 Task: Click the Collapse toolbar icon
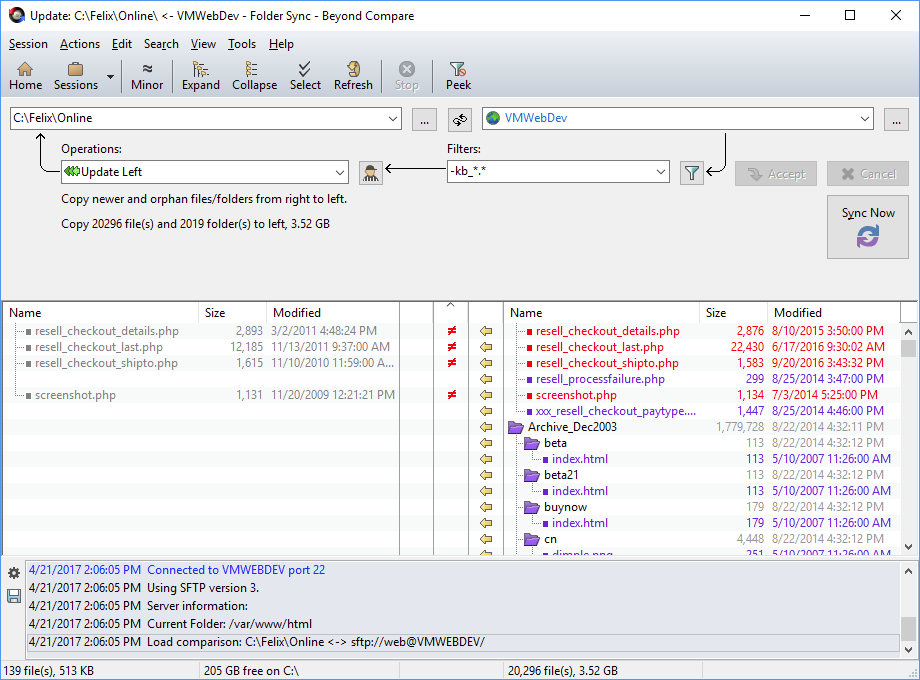[x=254, y=76]
